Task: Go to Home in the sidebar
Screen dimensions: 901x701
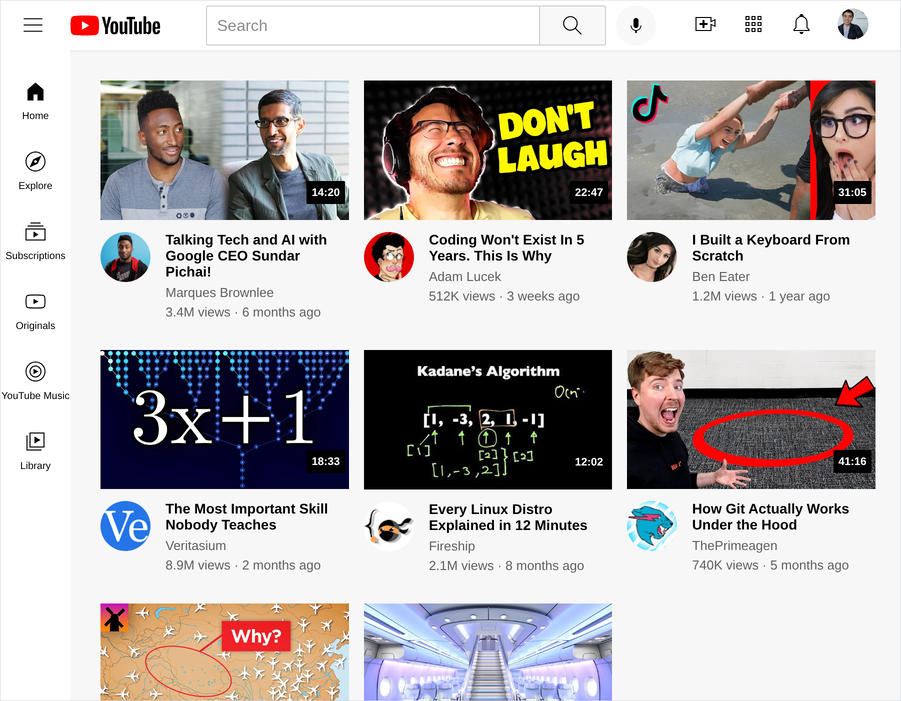Action: coord(35,101)
